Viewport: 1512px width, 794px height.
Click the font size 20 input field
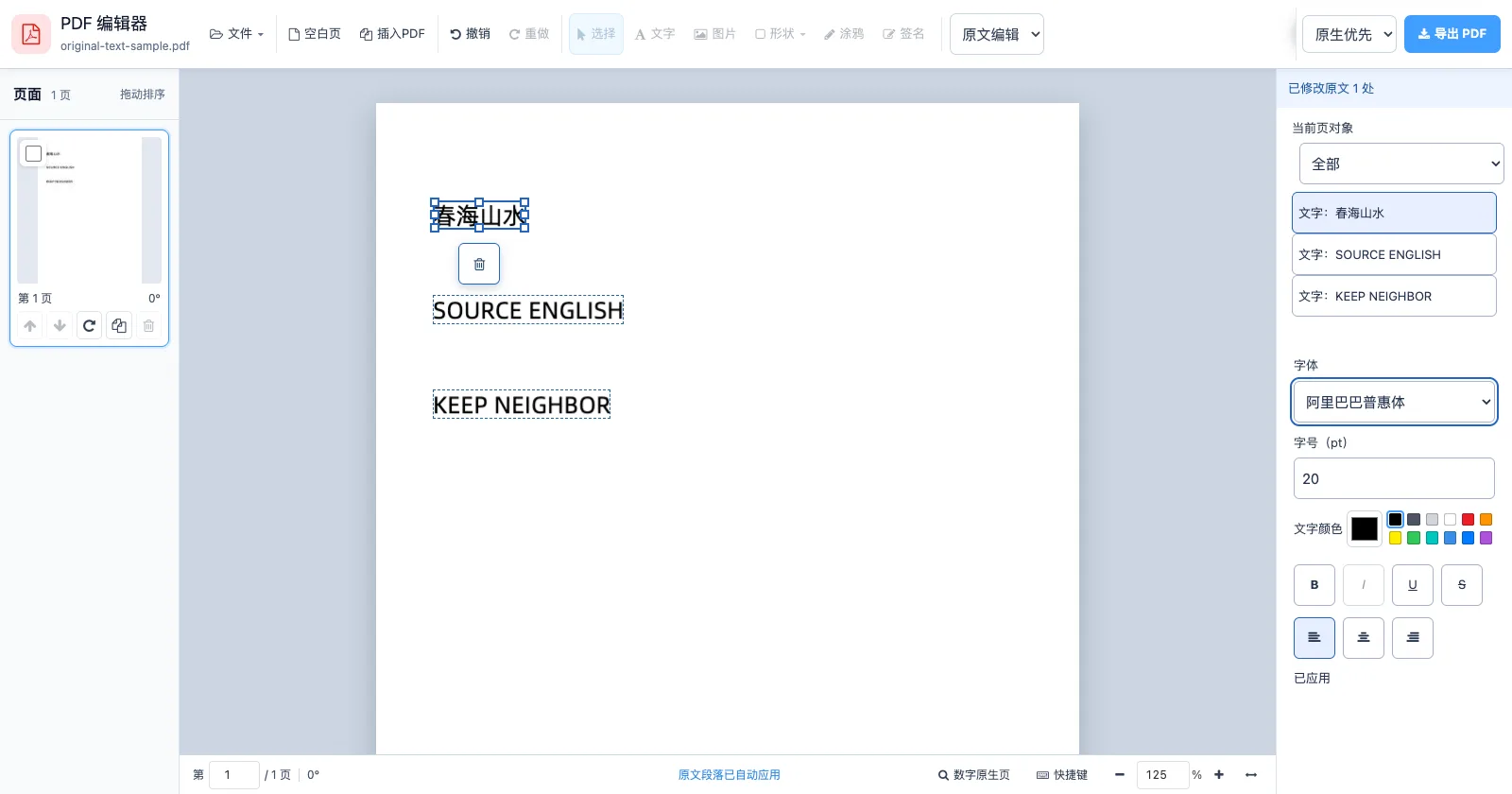[1394, 478]
